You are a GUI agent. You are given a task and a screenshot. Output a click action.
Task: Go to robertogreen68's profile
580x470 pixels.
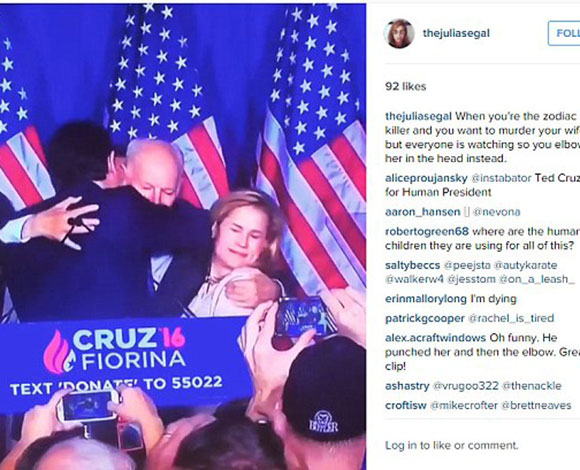(x=427, y=231)
